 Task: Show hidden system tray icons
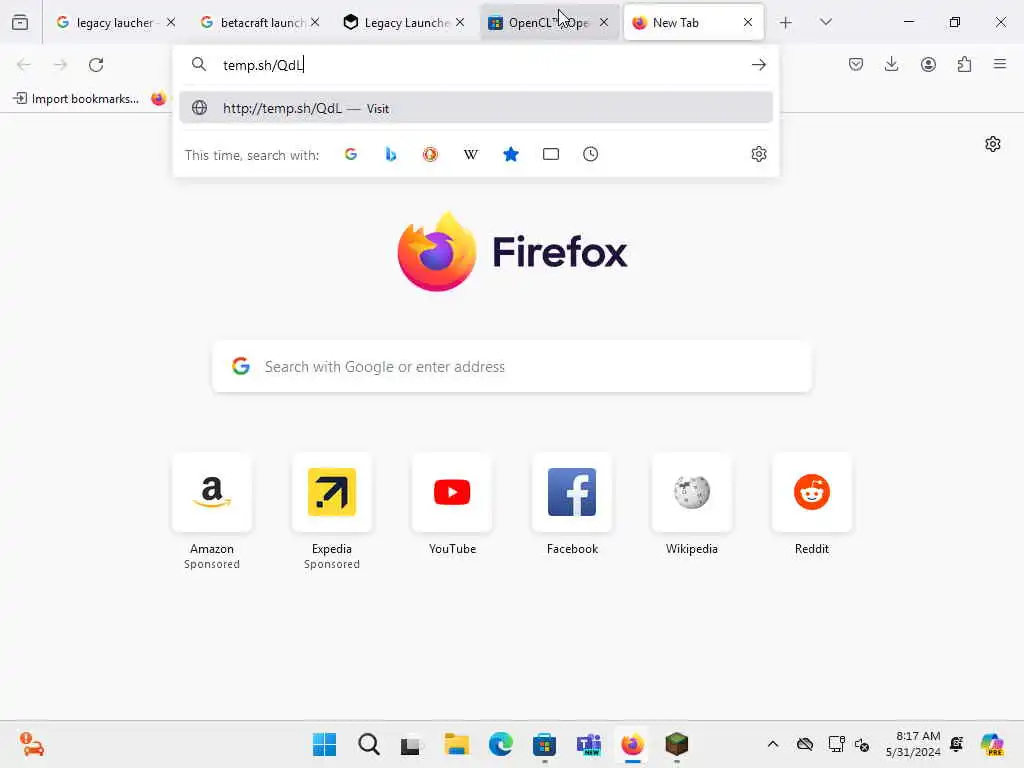coord(773,744)
